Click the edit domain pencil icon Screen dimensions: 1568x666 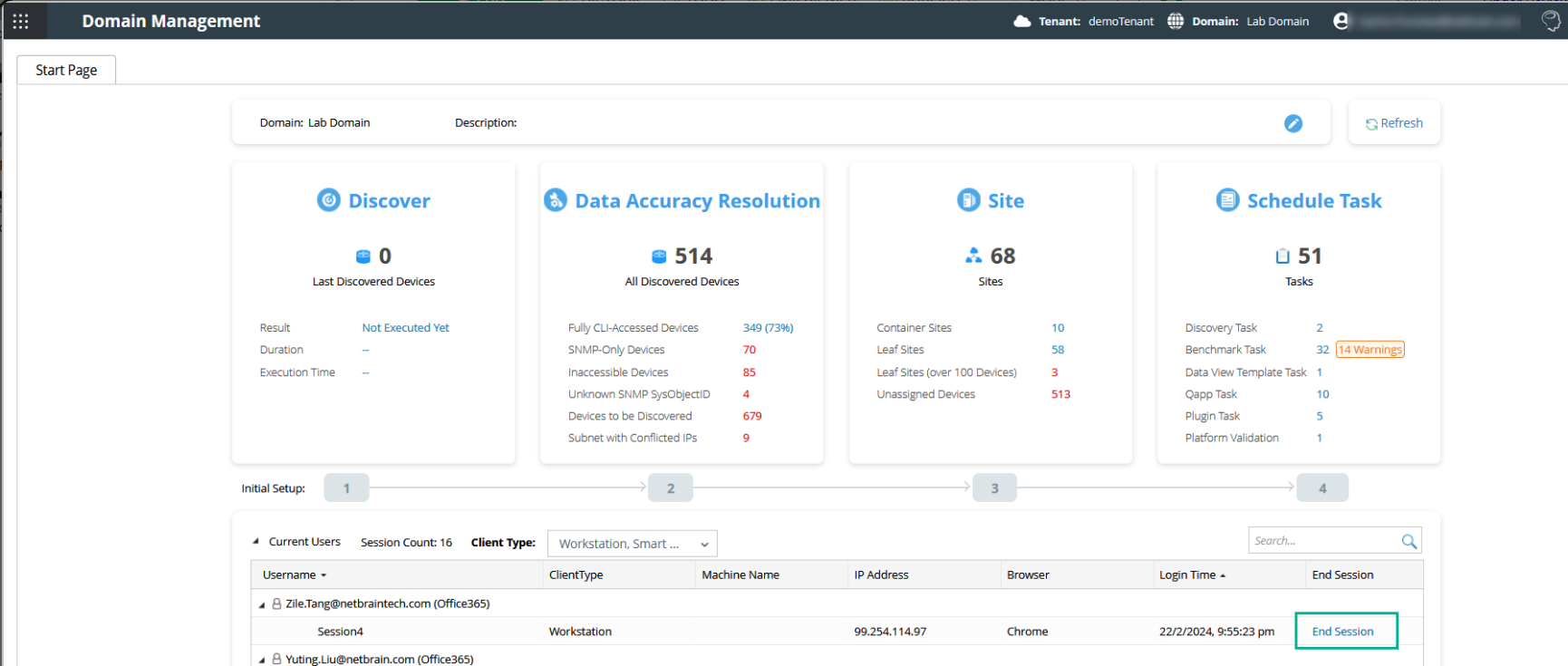pyautogui.click(x=1292, y=123)
